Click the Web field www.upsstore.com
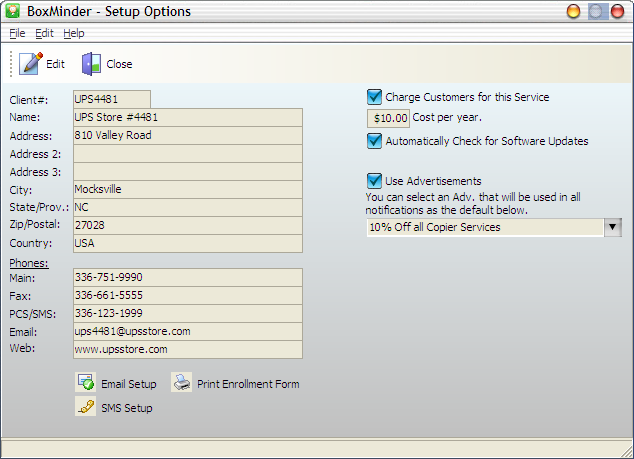This screenshot has height=459, width=634. 188,349
